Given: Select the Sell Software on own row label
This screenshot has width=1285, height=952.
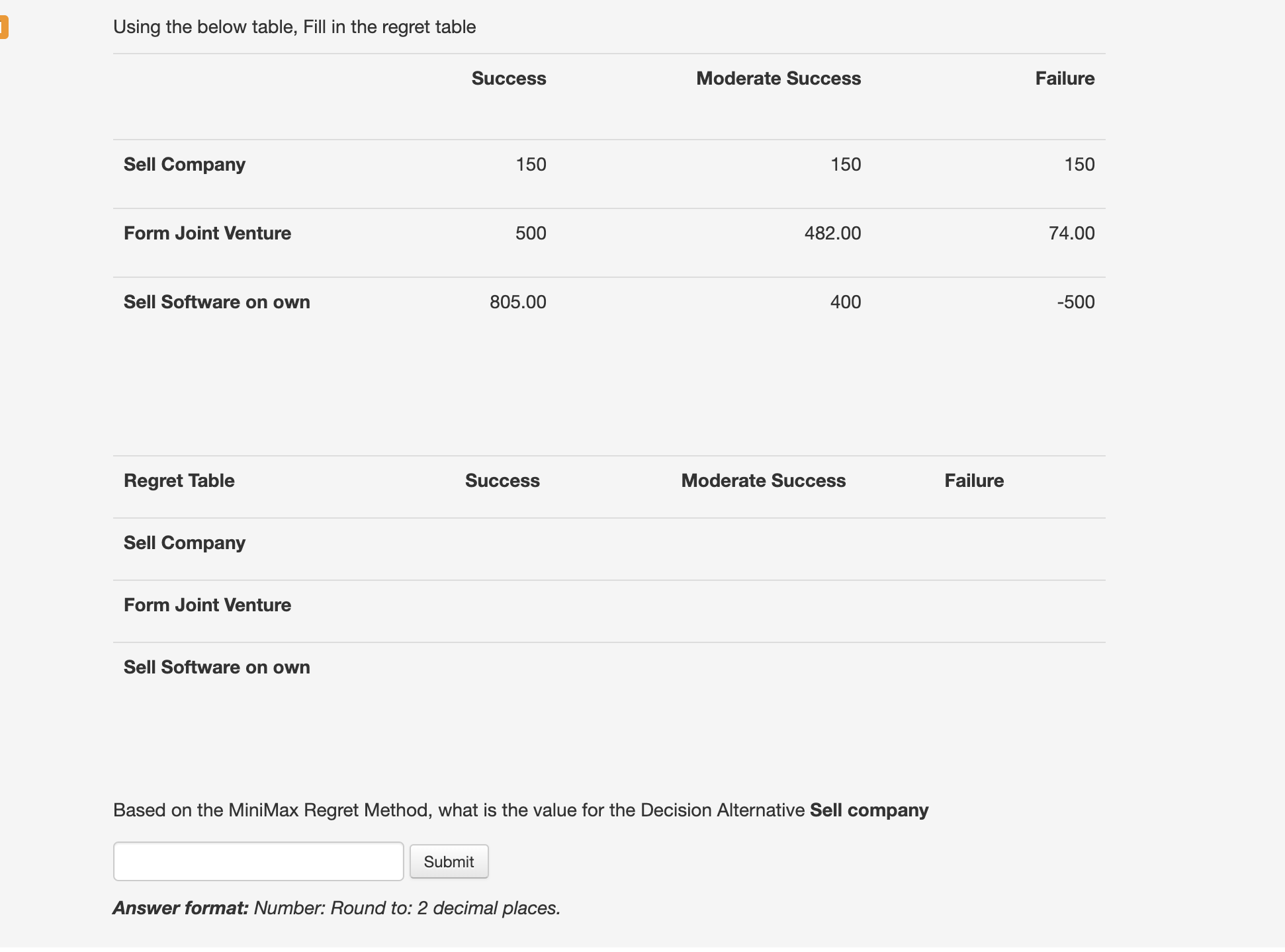Looking at the screenshot, I should (x=216, y=302).
